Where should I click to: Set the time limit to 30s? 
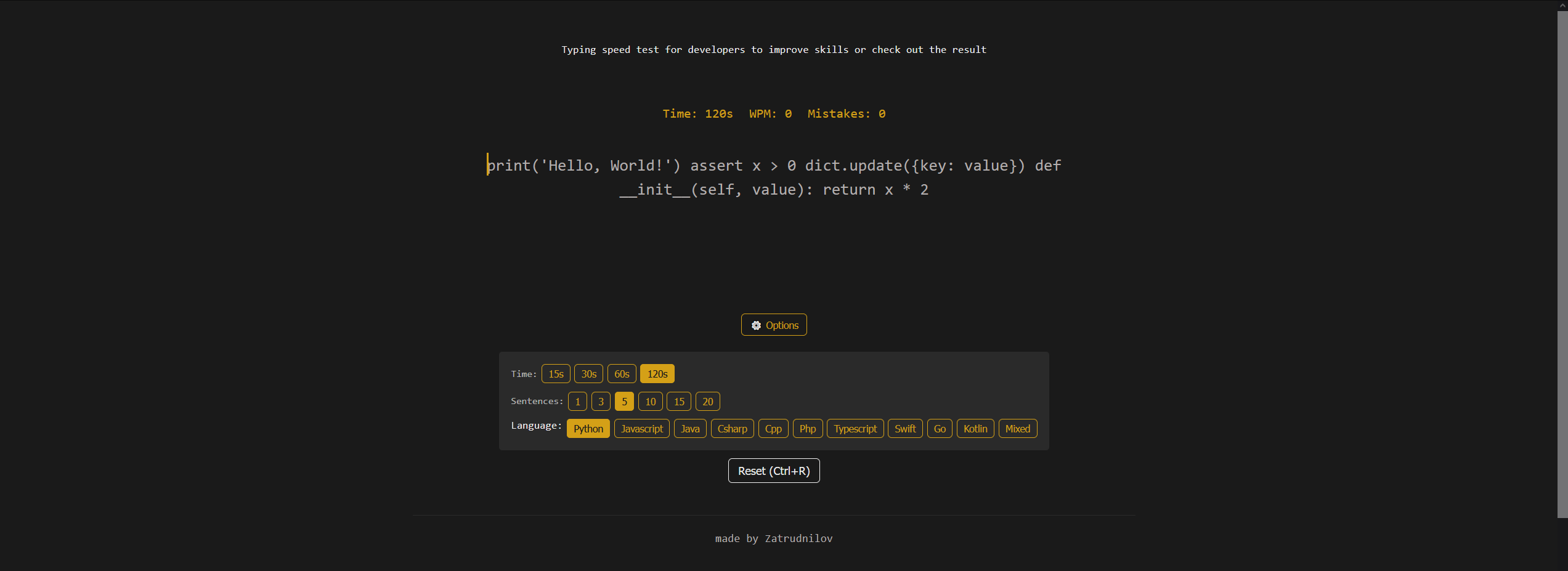588,374
